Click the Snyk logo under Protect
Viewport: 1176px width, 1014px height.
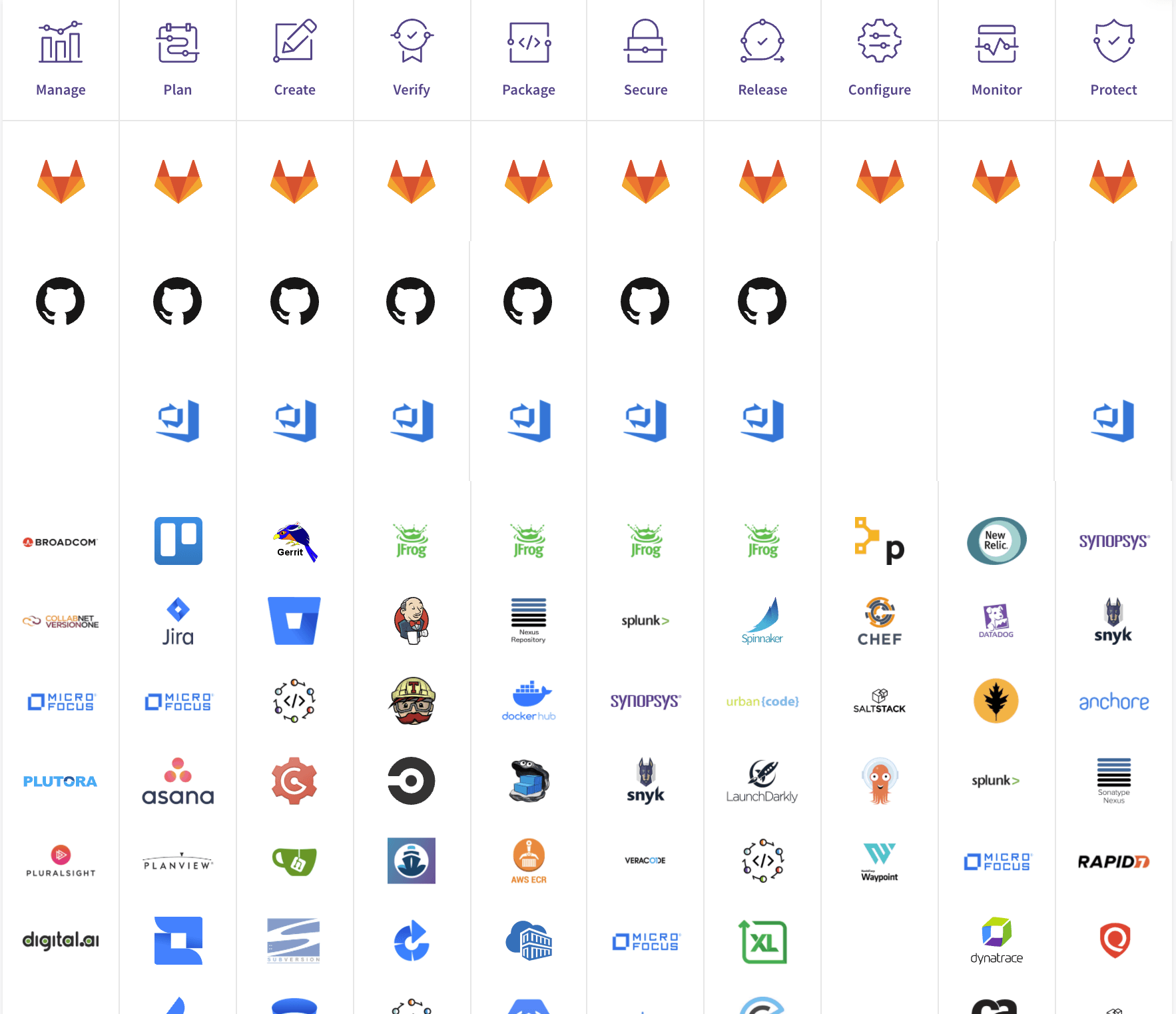click(1113, 621)
